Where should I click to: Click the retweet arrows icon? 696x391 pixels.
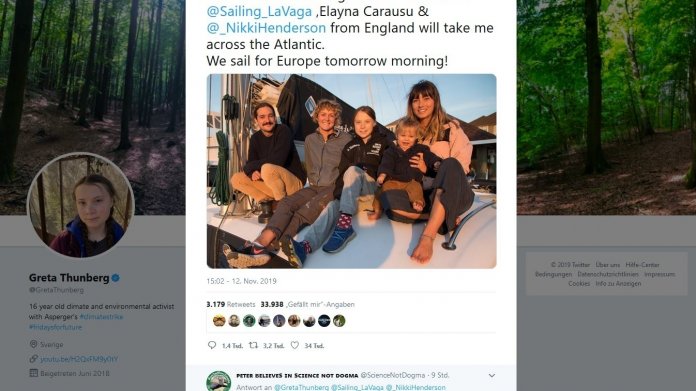[253, 345]
